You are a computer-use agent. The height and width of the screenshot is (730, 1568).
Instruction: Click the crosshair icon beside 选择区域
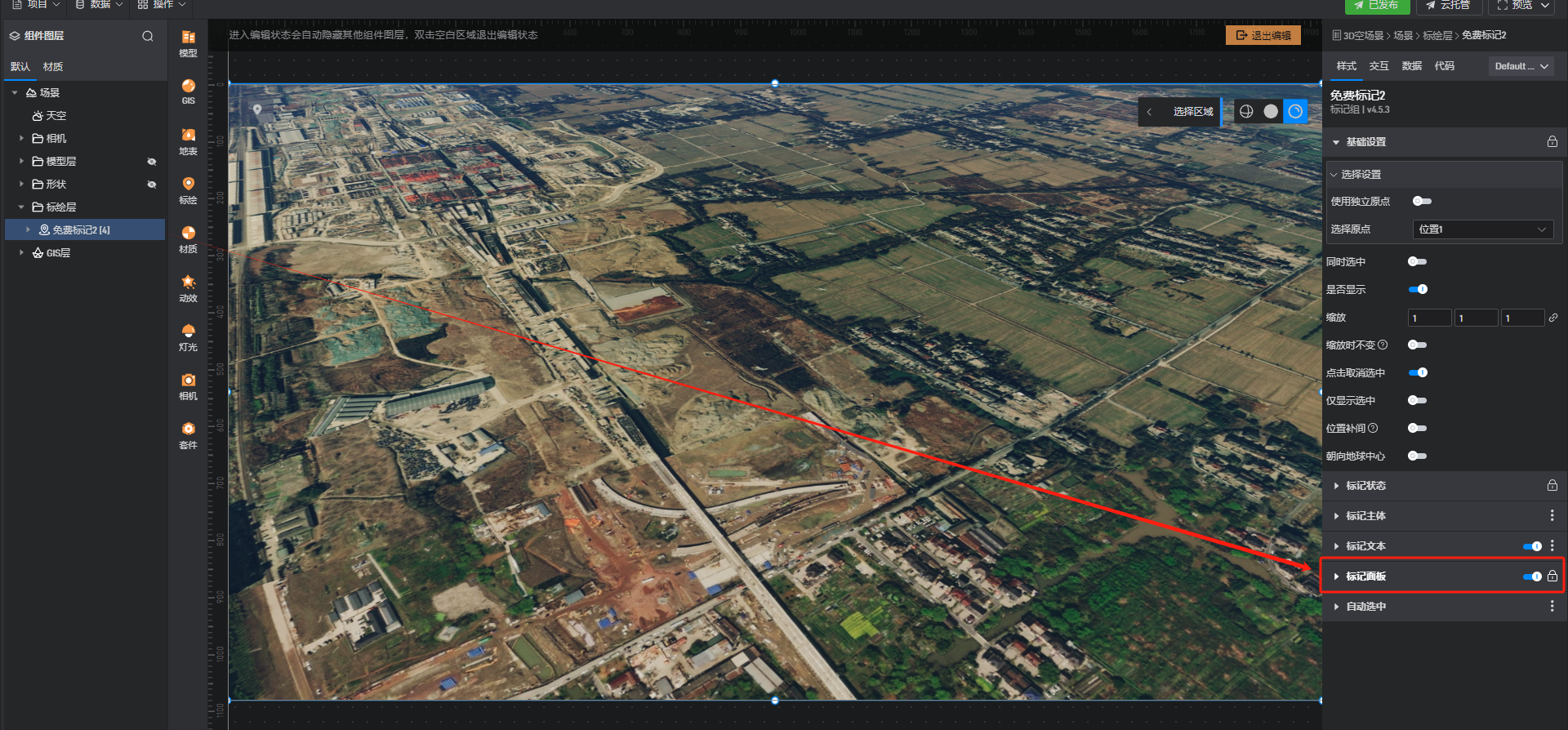point(1246,111)
